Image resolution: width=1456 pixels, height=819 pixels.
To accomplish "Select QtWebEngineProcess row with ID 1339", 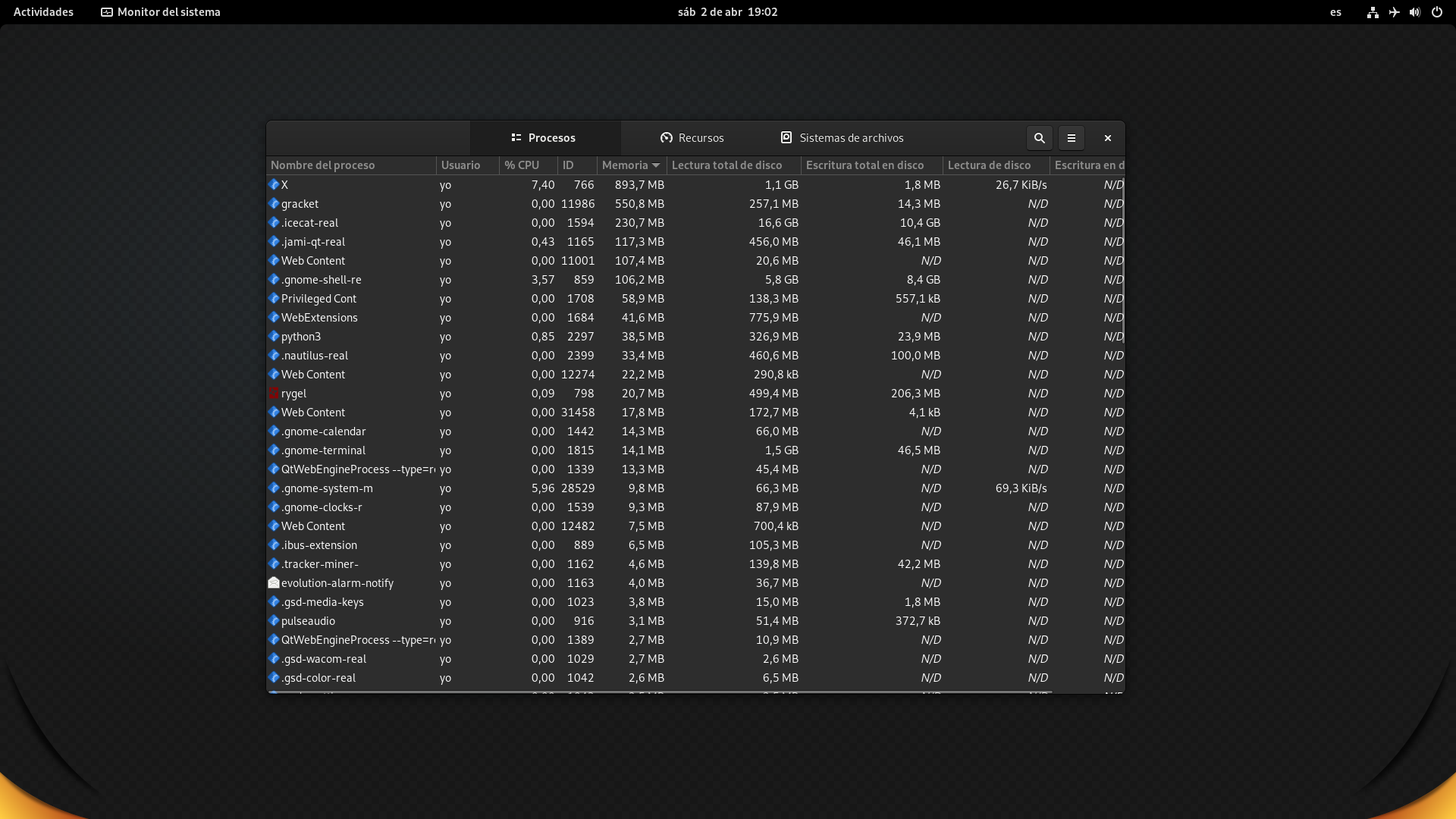I will click(x=695, y=469).
